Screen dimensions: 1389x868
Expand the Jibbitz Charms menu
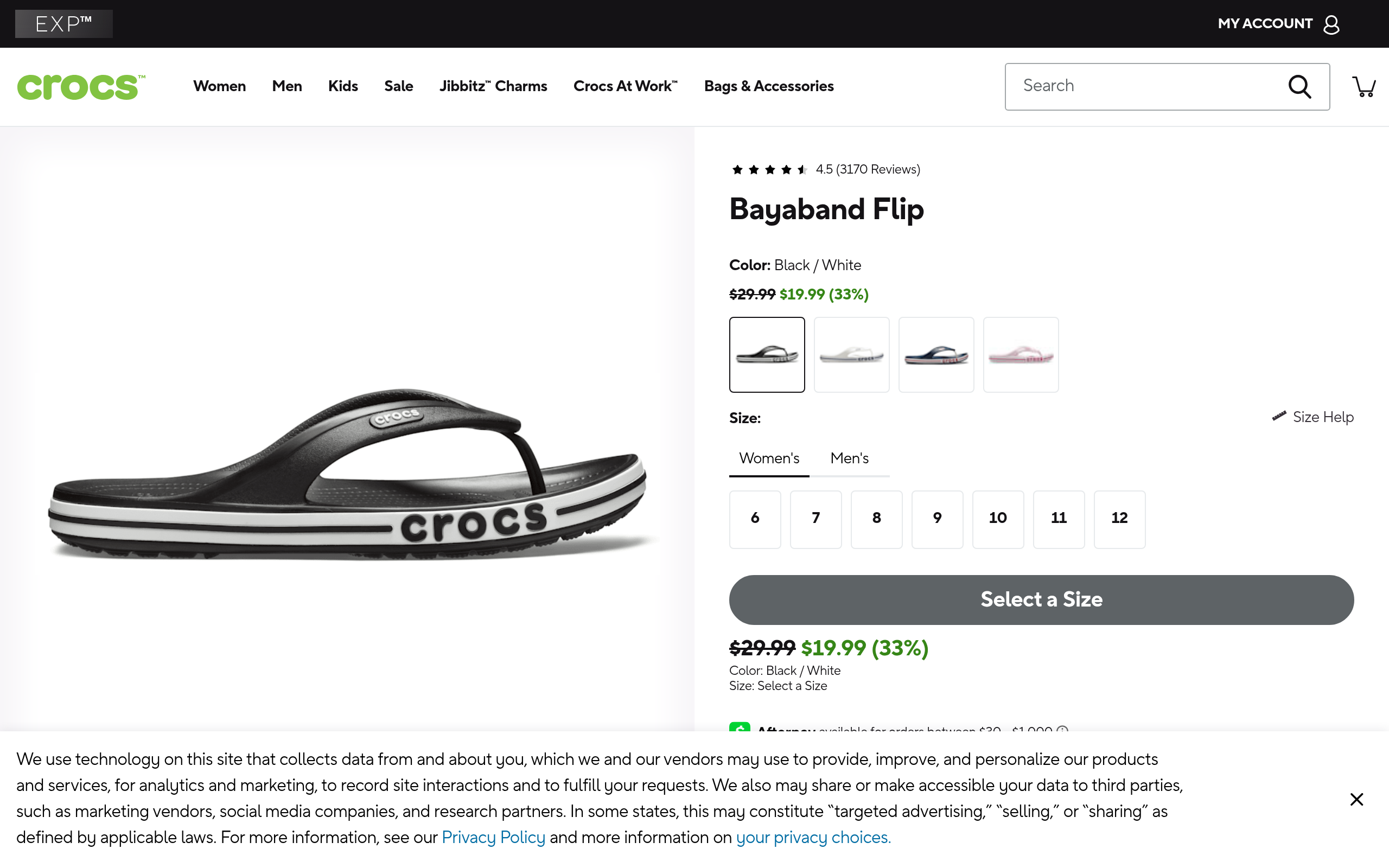pos(493,86)
